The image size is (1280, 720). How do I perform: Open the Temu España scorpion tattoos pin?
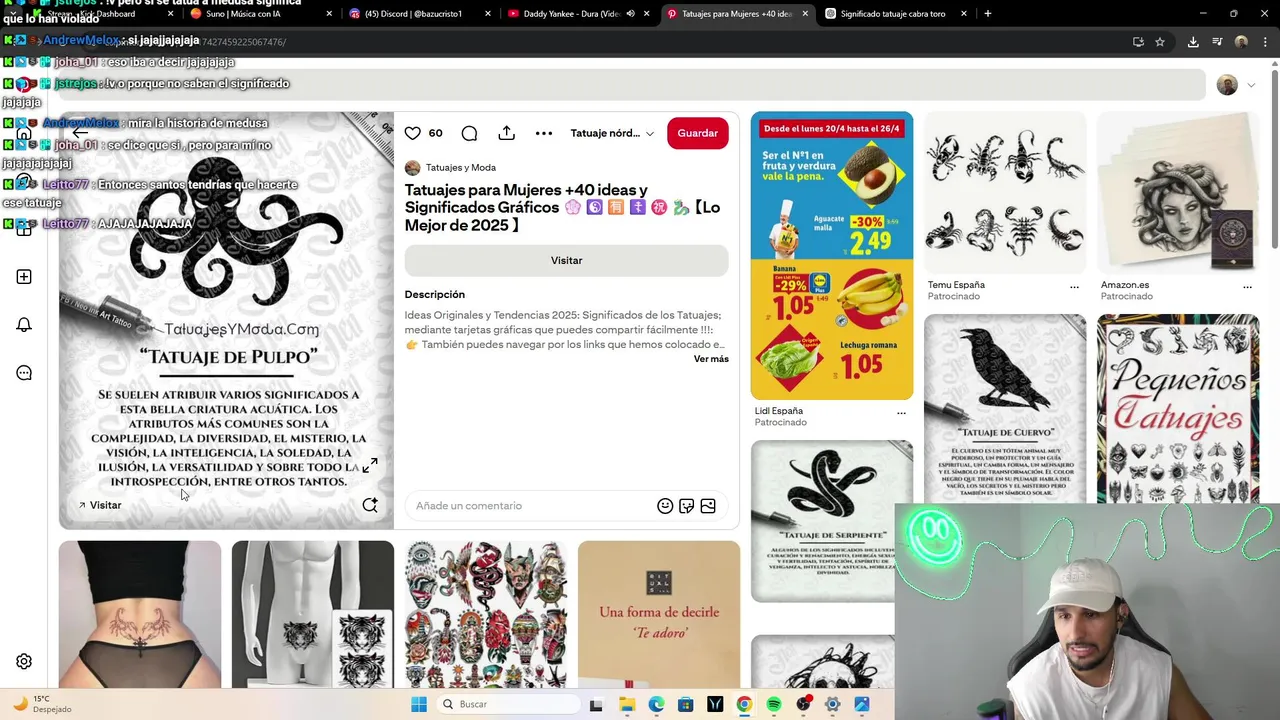pyautogui.click(x=1005, y=193)
